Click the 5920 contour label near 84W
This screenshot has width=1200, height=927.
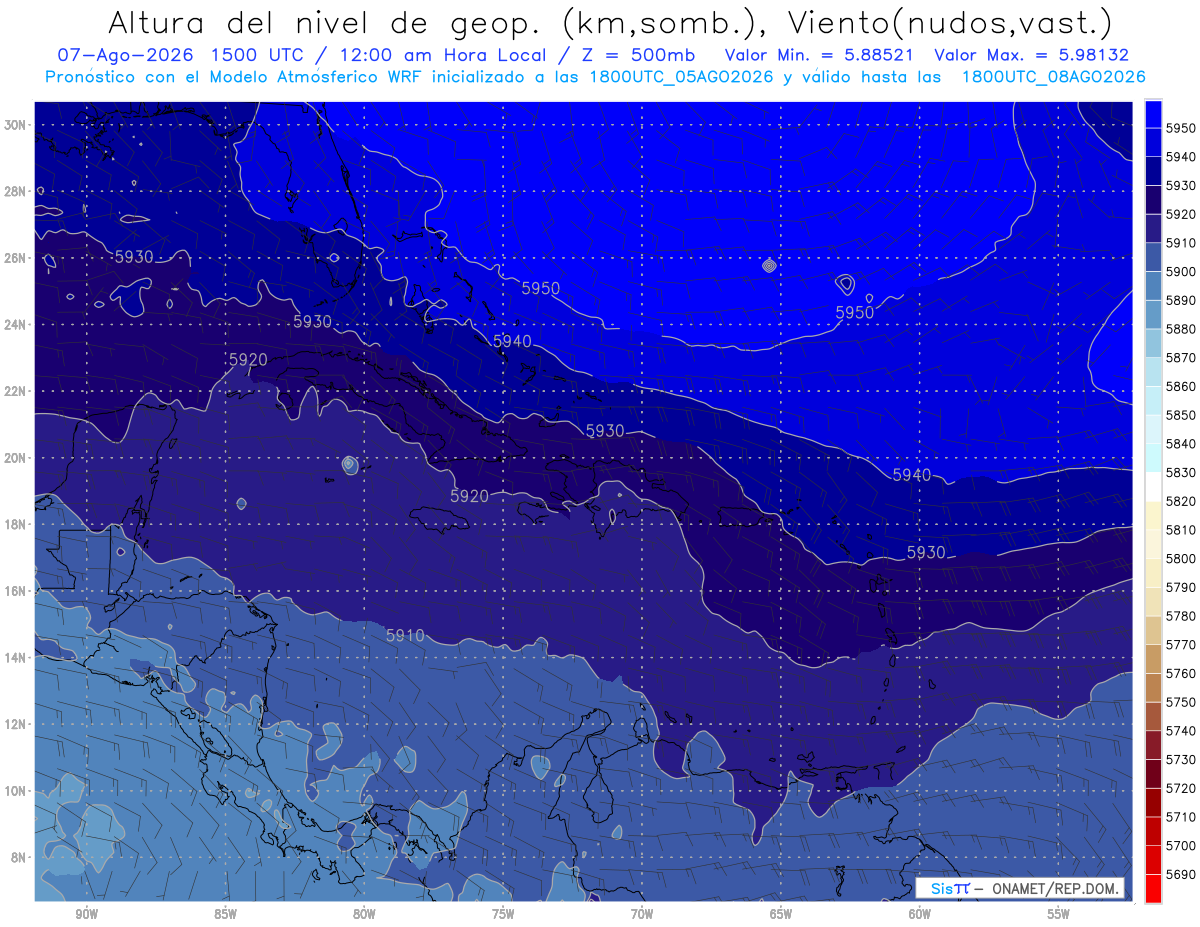click(248, 360)
